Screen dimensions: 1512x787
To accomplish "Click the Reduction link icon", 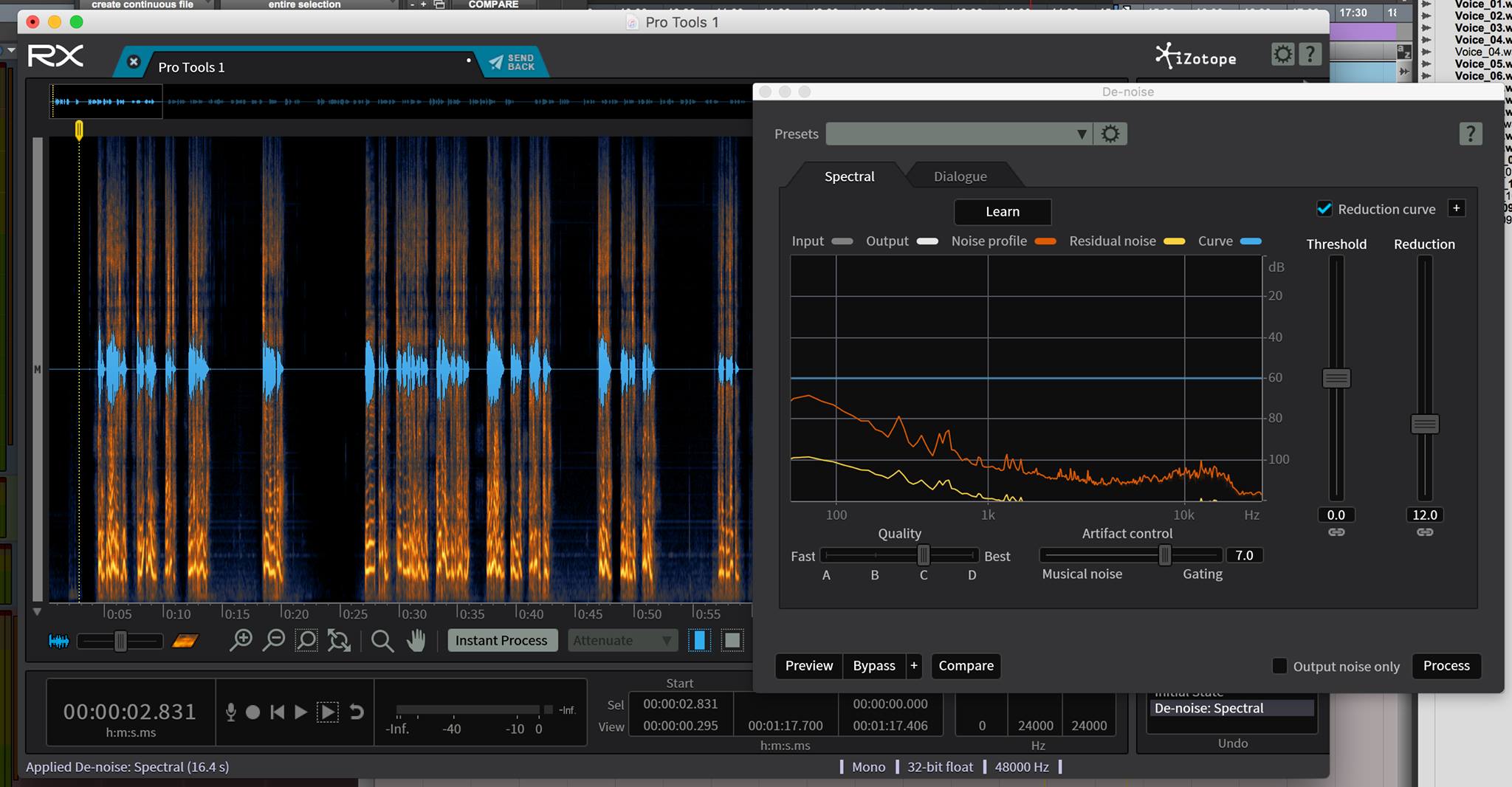I will pos(1425,532).
